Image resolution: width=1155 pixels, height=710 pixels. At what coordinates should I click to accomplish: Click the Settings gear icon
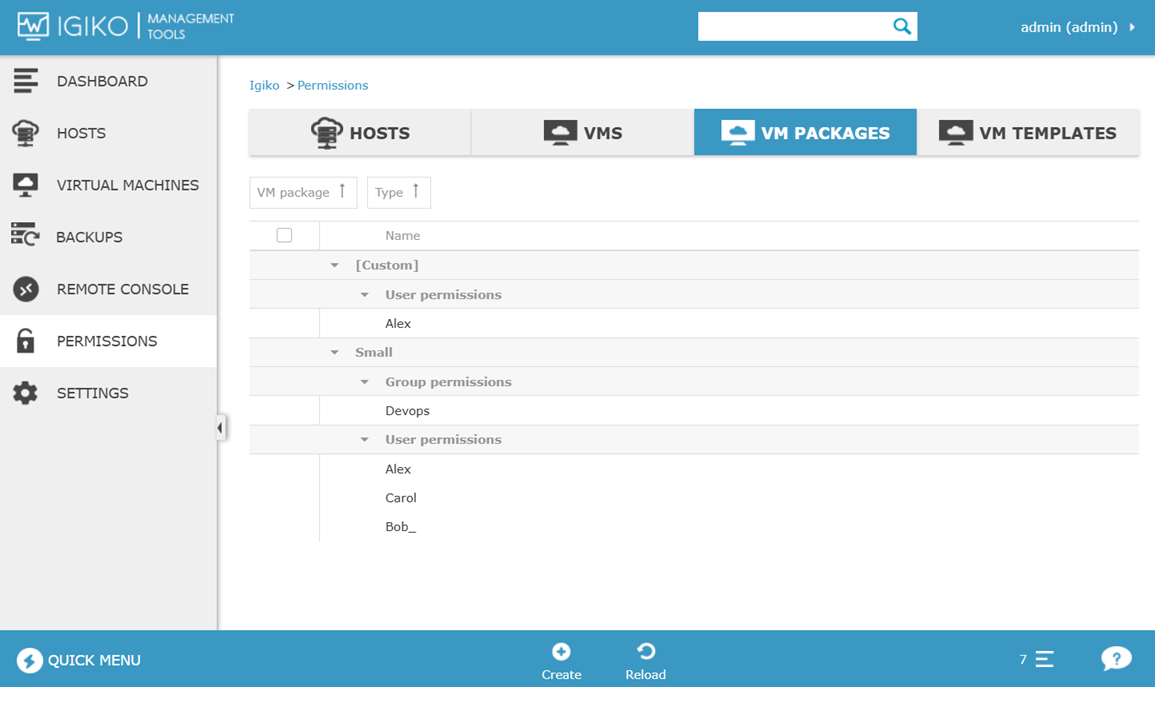point(26,393)
